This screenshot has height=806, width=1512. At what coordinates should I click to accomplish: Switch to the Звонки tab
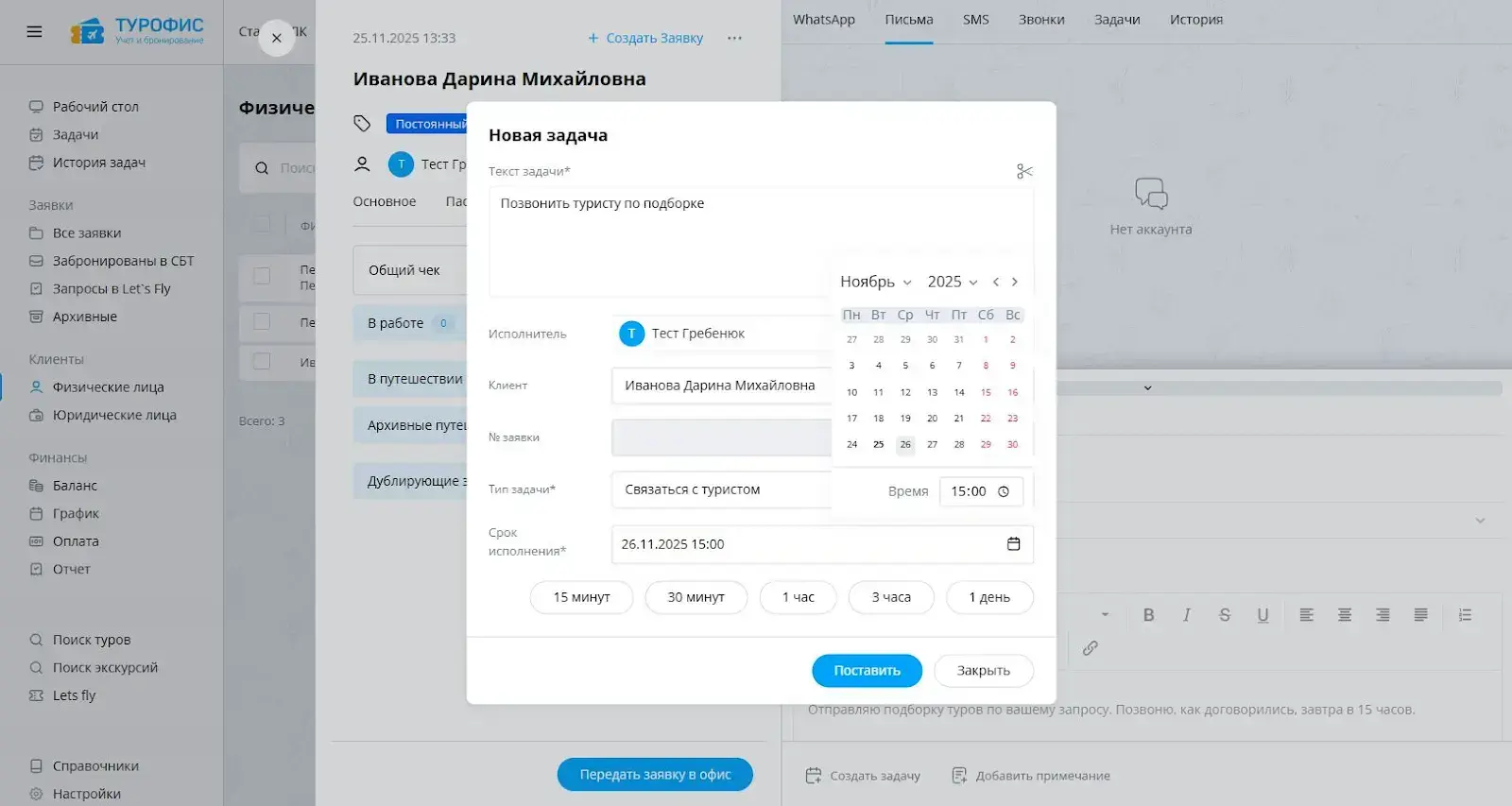1041,20
